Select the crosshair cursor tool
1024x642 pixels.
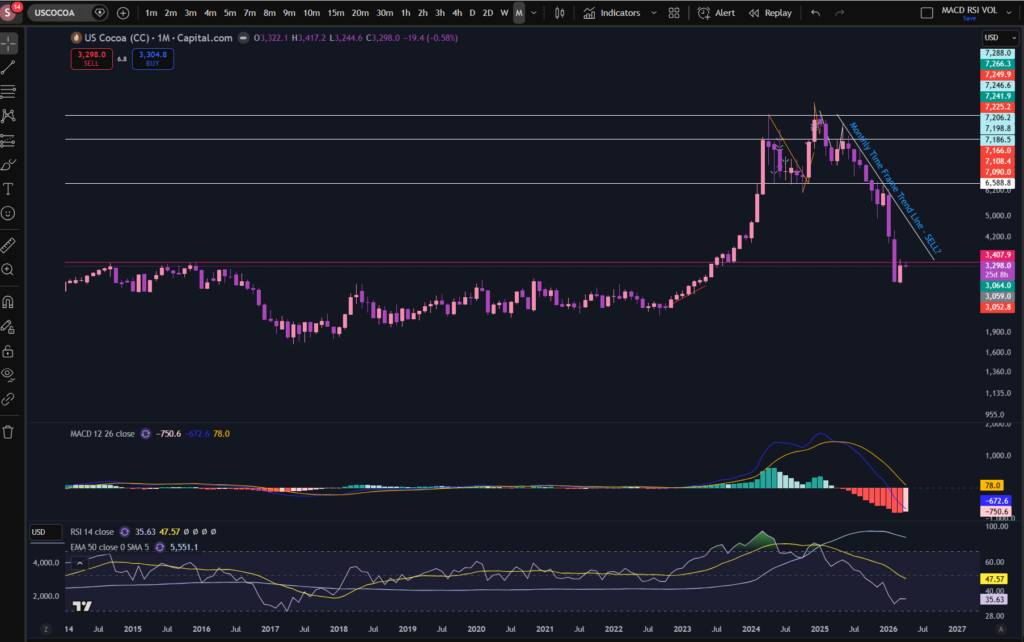8,44
